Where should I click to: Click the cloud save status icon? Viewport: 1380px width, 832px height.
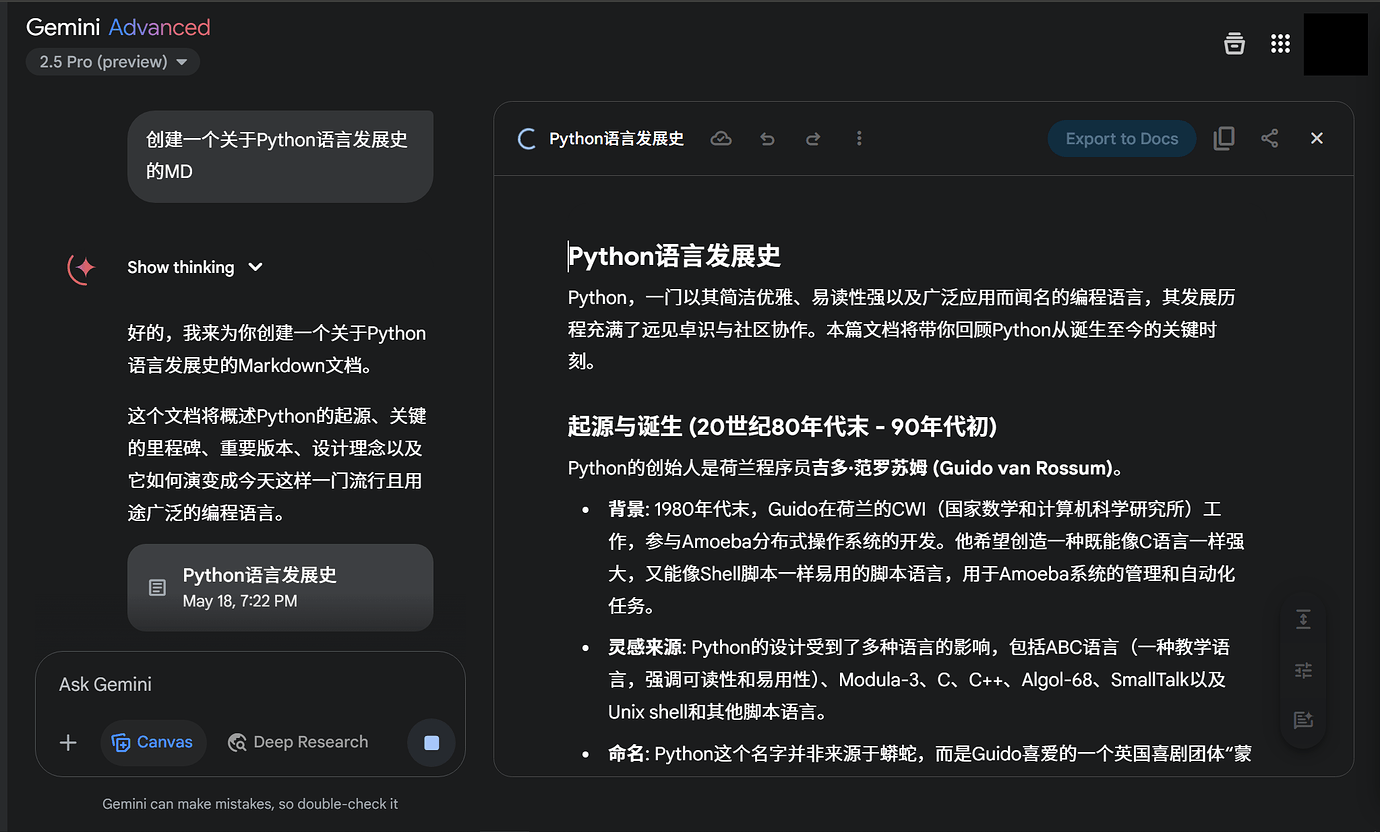(x=721, y=139)
